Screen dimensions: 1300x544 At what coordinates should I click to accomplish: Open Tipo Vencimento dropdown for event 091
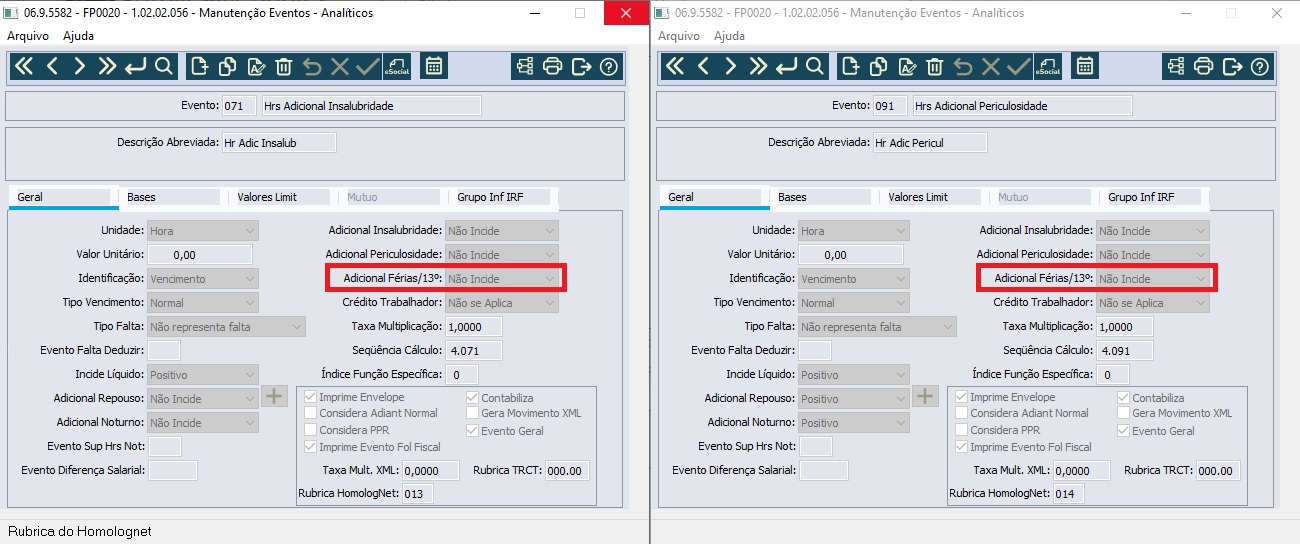click(853, 302)
